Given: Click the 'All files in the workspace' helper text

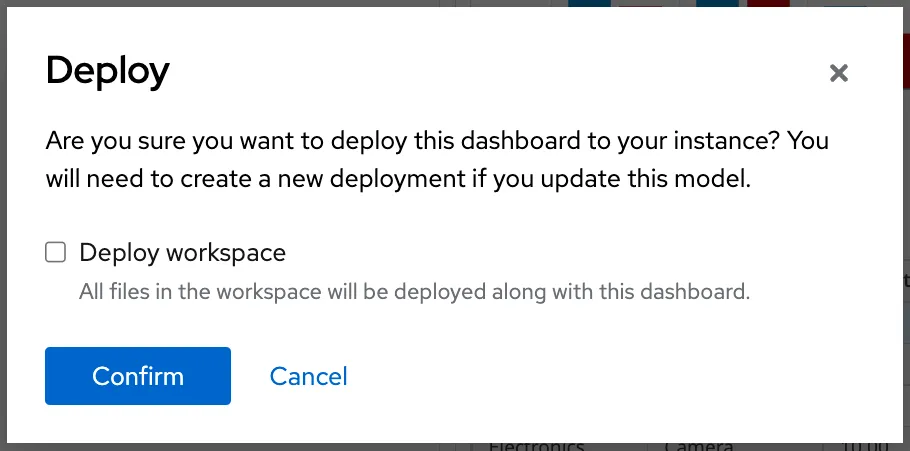Looking at the screenshot, I should 414,291.
